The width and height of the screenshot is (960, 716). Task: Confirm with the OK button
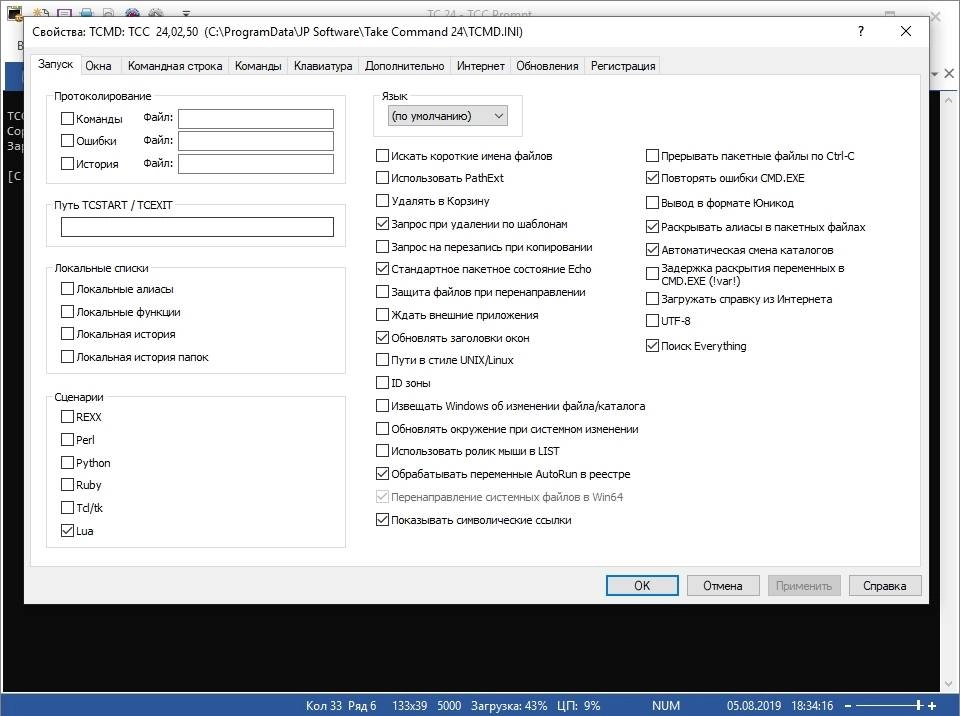tap(642, 586)
